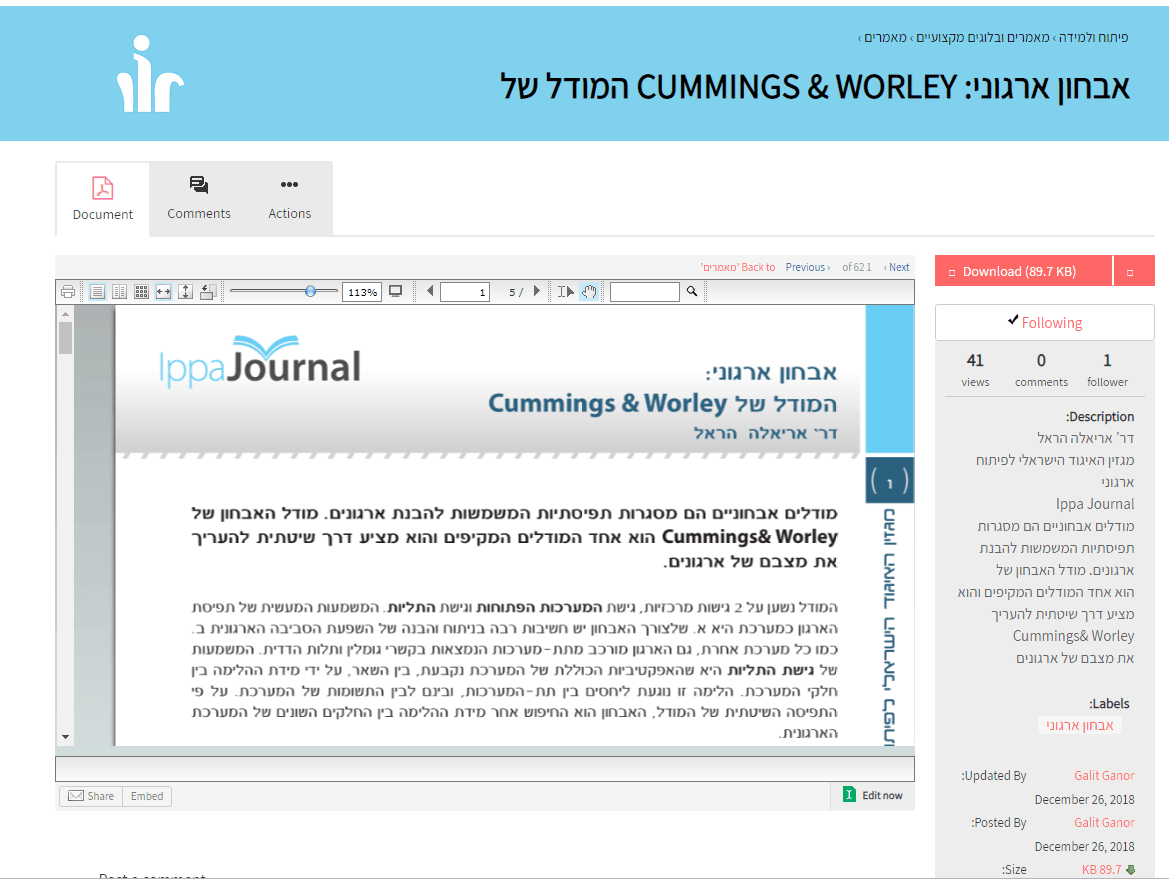This screenshot has height=885, width=1169.
Task: Click the Comments speech bubble icon
Action: pos(199,184)
